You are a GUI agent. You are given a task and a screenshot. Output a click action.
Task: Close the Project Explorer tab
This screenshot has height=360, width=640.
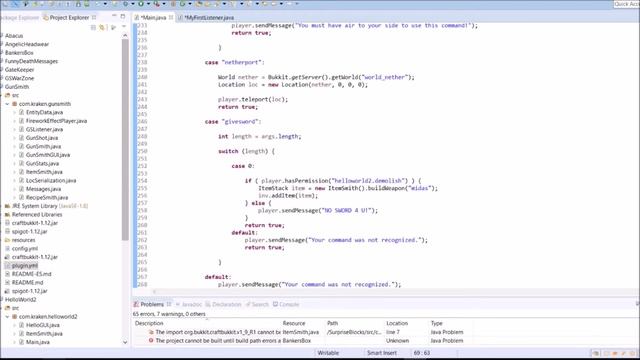94,17
